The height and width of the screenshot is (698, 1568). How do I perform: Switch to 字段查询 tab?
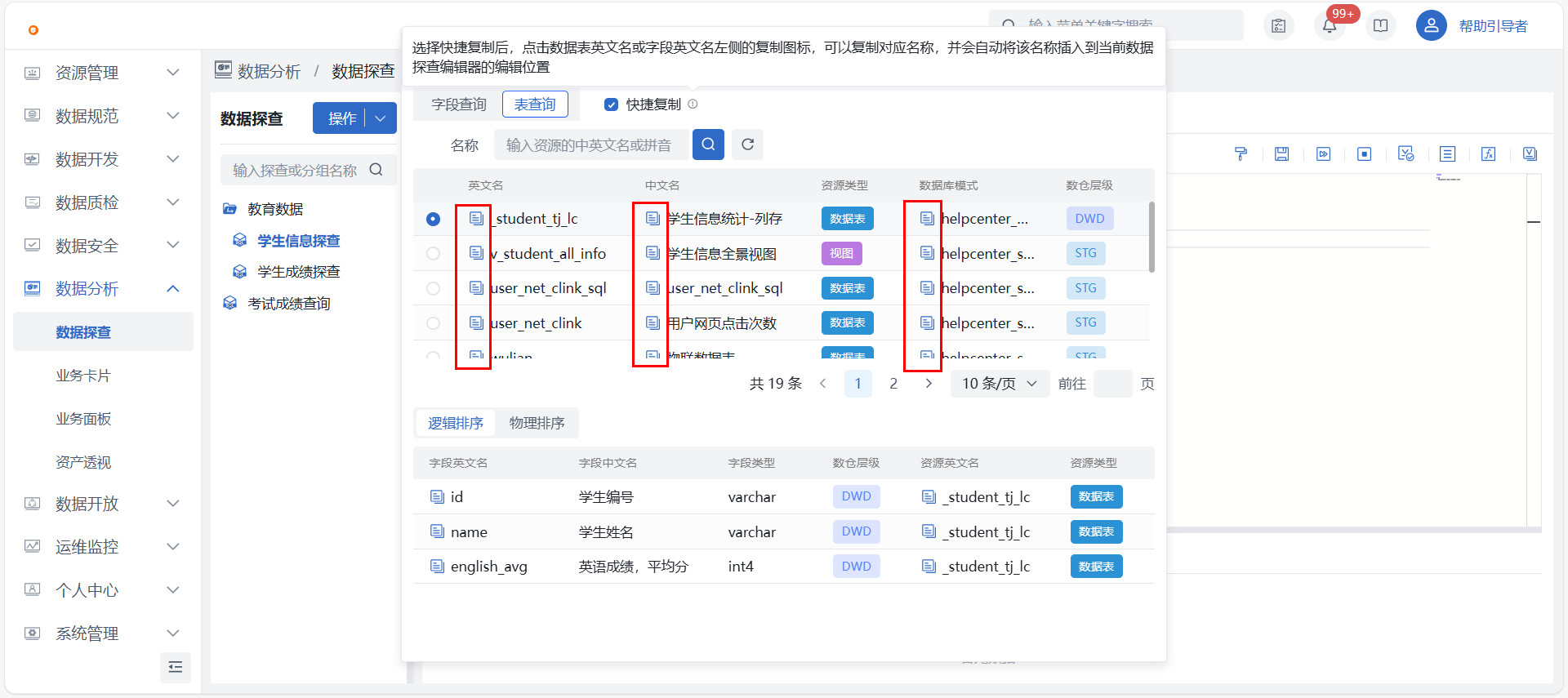click(459, 104)
